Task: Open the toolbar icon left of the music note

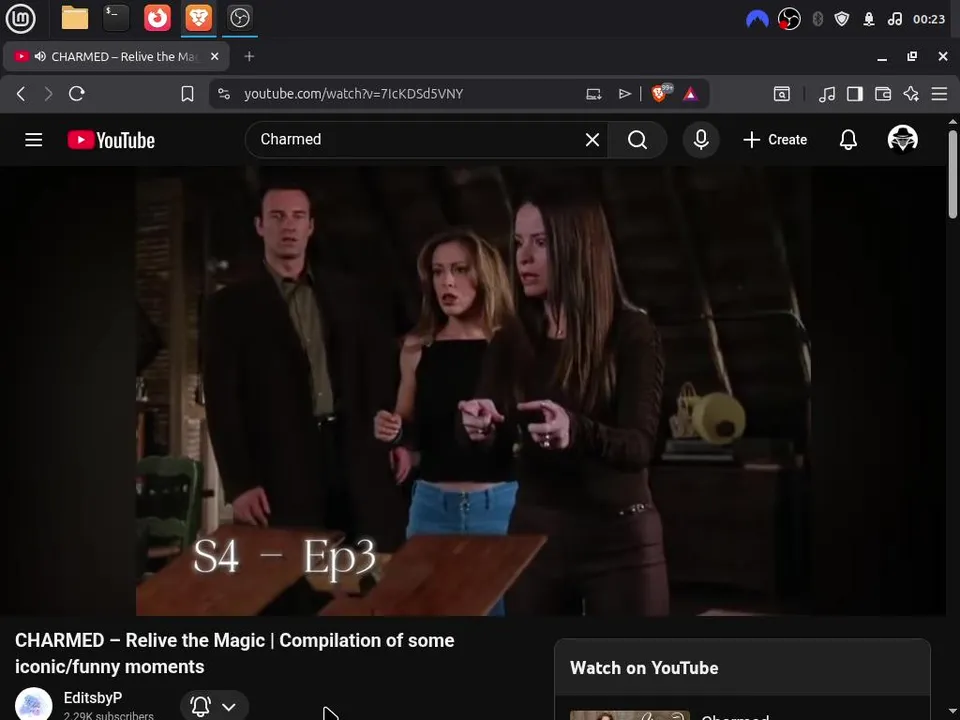Action: coord(782,94)
